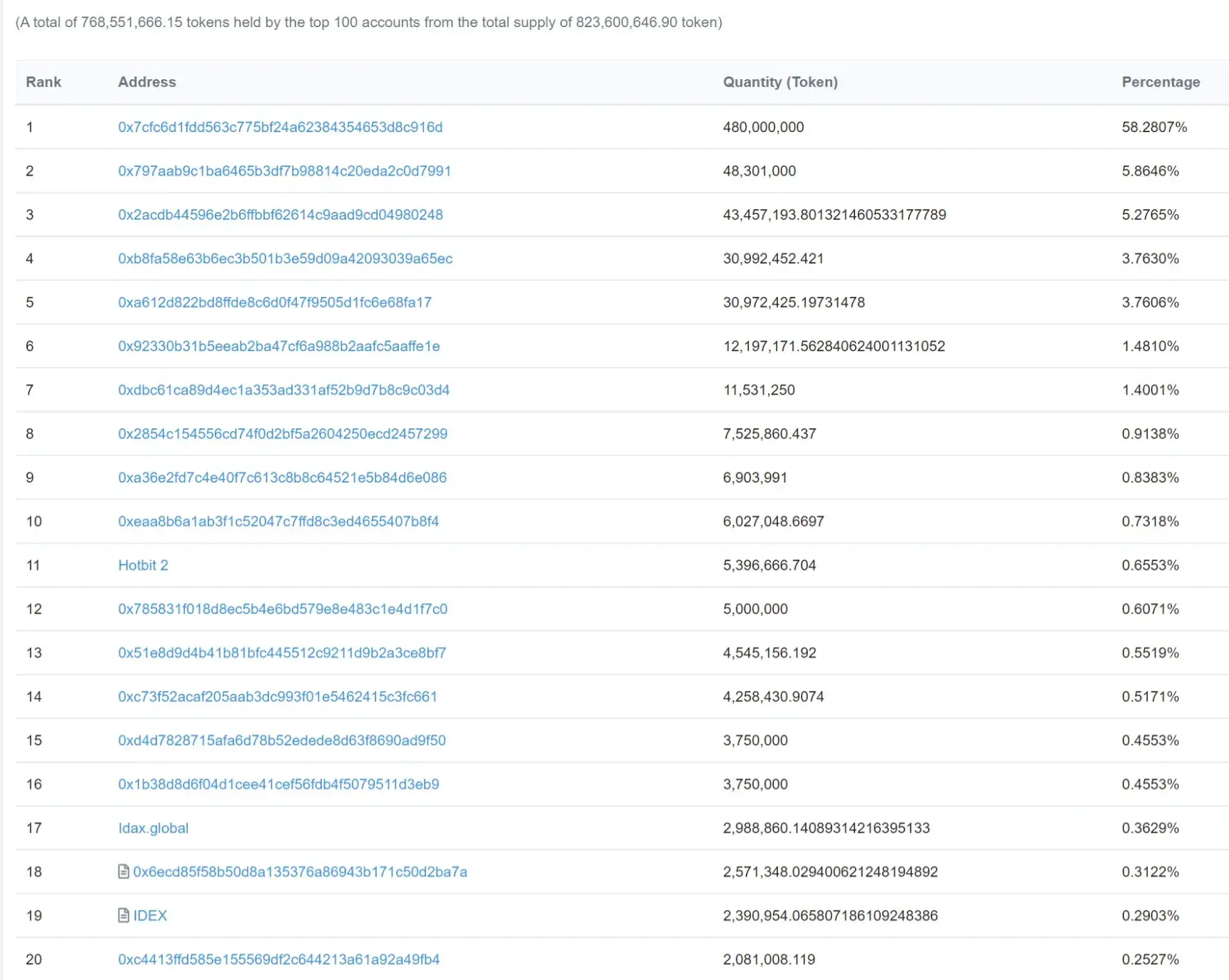Open address 0xdbc61ca89d4ec1a353ad331af52b9d7b8c9c03d4

[284, 390]
